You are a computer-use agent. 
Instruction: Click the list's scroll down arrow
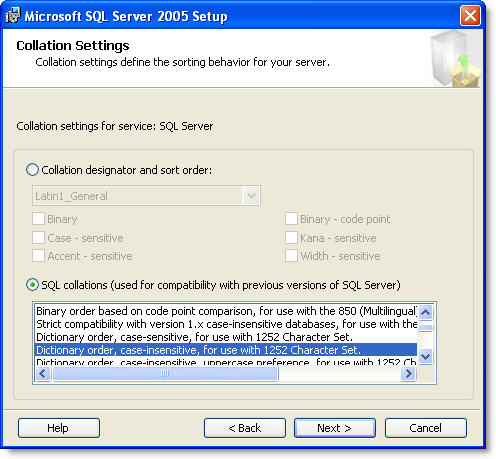425,357
